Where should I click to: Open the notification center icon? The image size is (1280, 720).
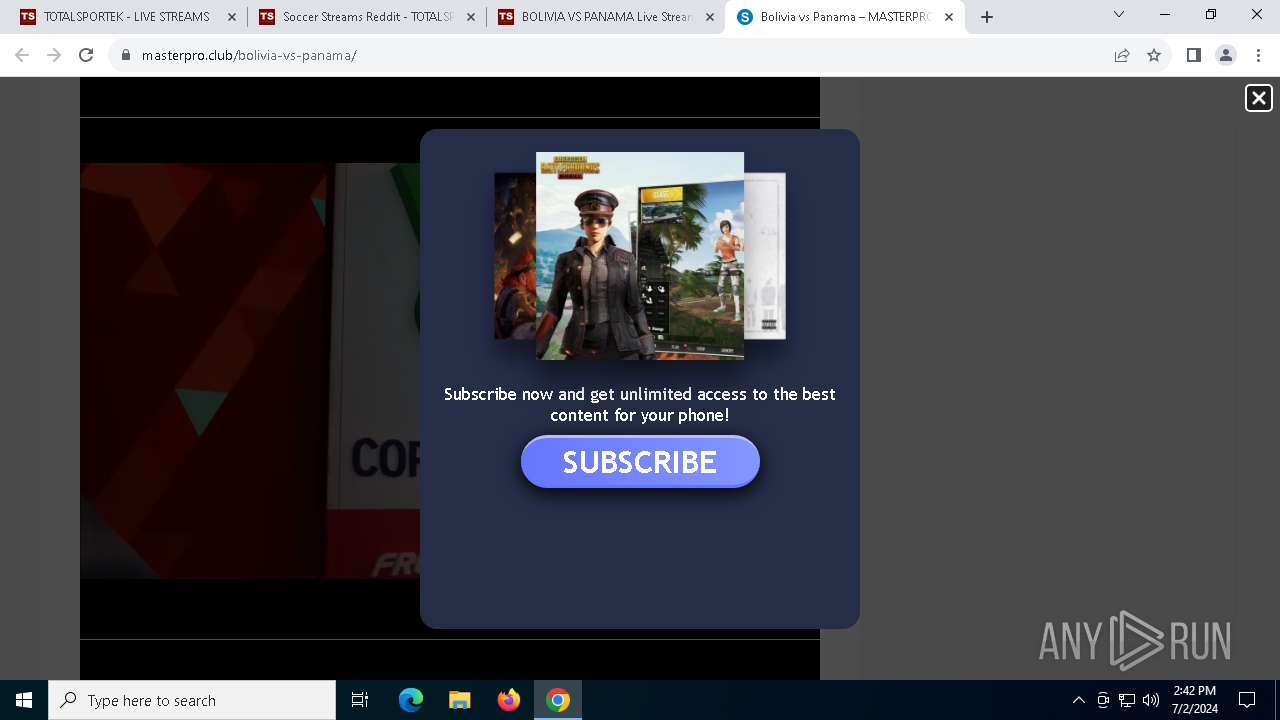point(1247,700)
